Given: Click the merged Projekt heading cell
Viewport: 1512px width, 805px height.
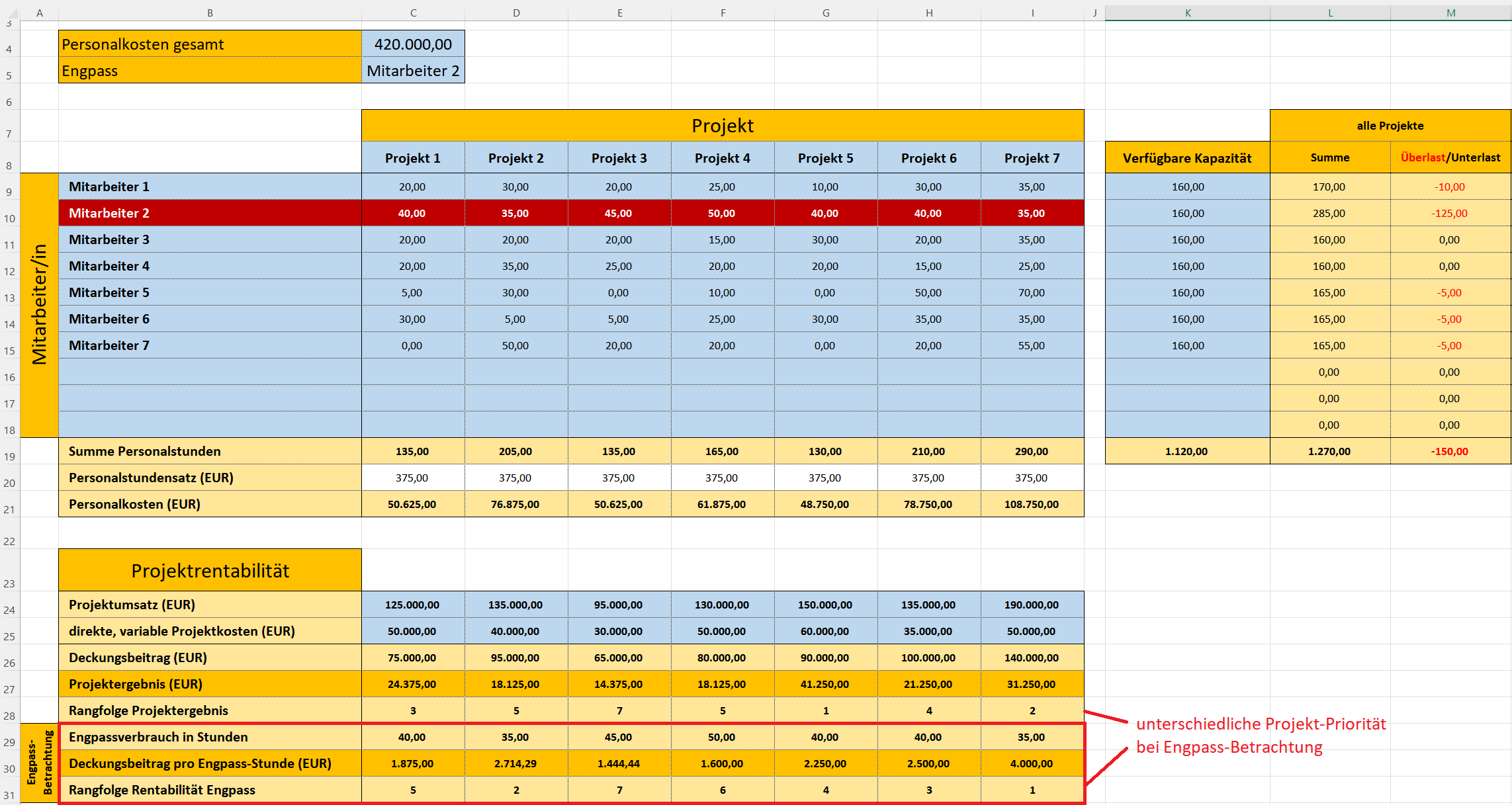Looking at the screenshot, I should 723,126.
